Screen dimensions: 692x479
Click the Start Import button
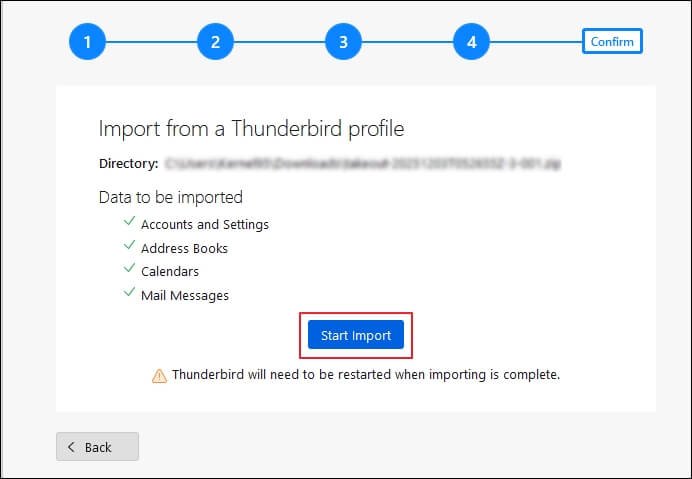click(x=356, y=335)
